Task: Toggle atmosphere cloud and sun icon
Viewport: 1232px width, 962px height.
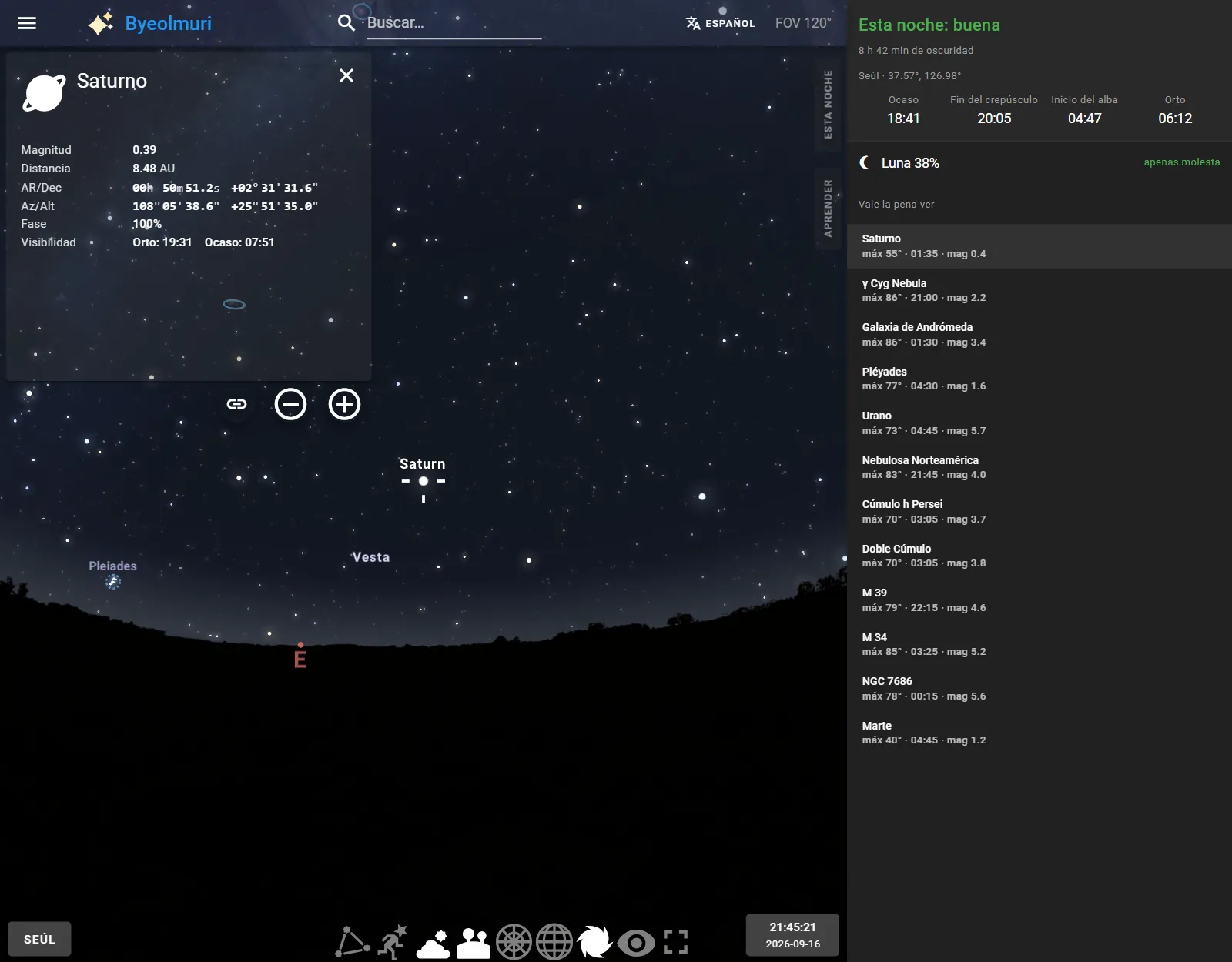Action: click(433, 943)
